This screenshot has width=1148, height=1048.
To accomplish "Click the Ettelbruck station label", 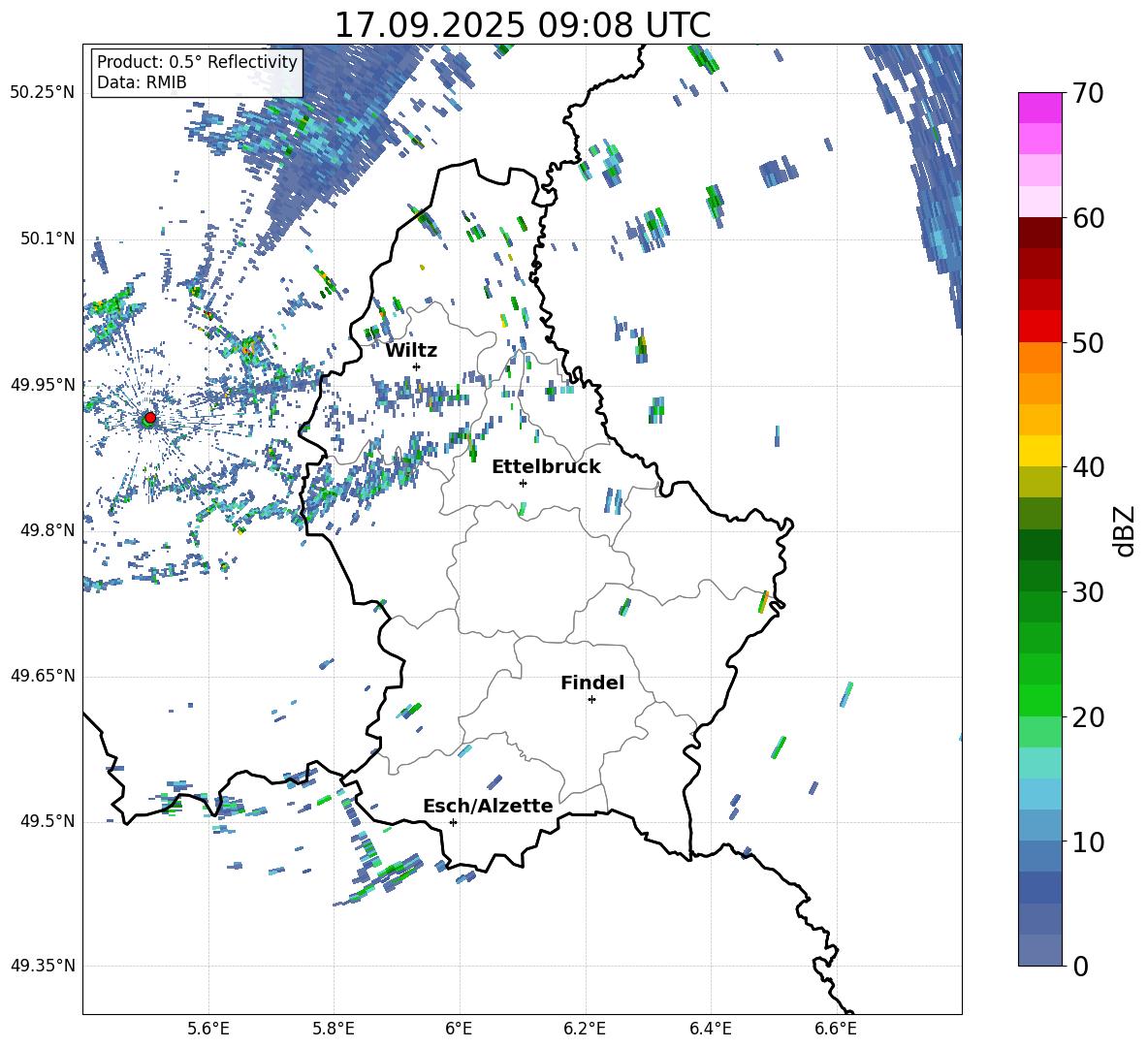I will pos(546,467).
